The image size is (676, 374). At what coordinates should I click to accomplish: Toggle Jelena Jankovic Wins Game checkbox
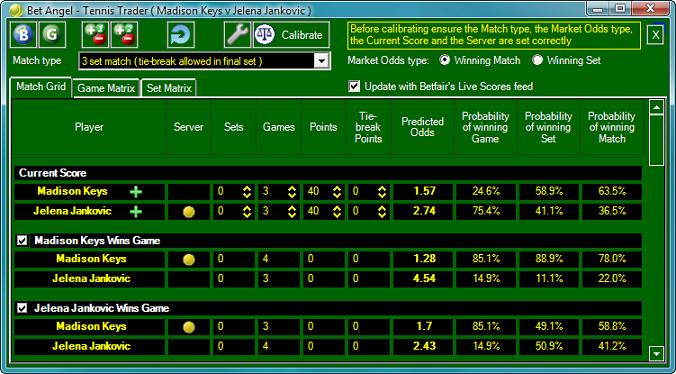(x=22, y=308)
